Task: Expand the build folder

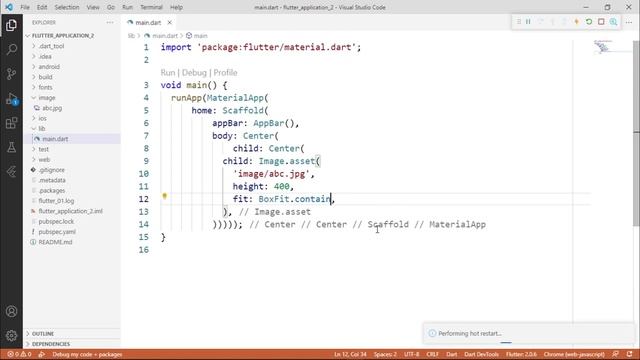Action: click(45, 77)
